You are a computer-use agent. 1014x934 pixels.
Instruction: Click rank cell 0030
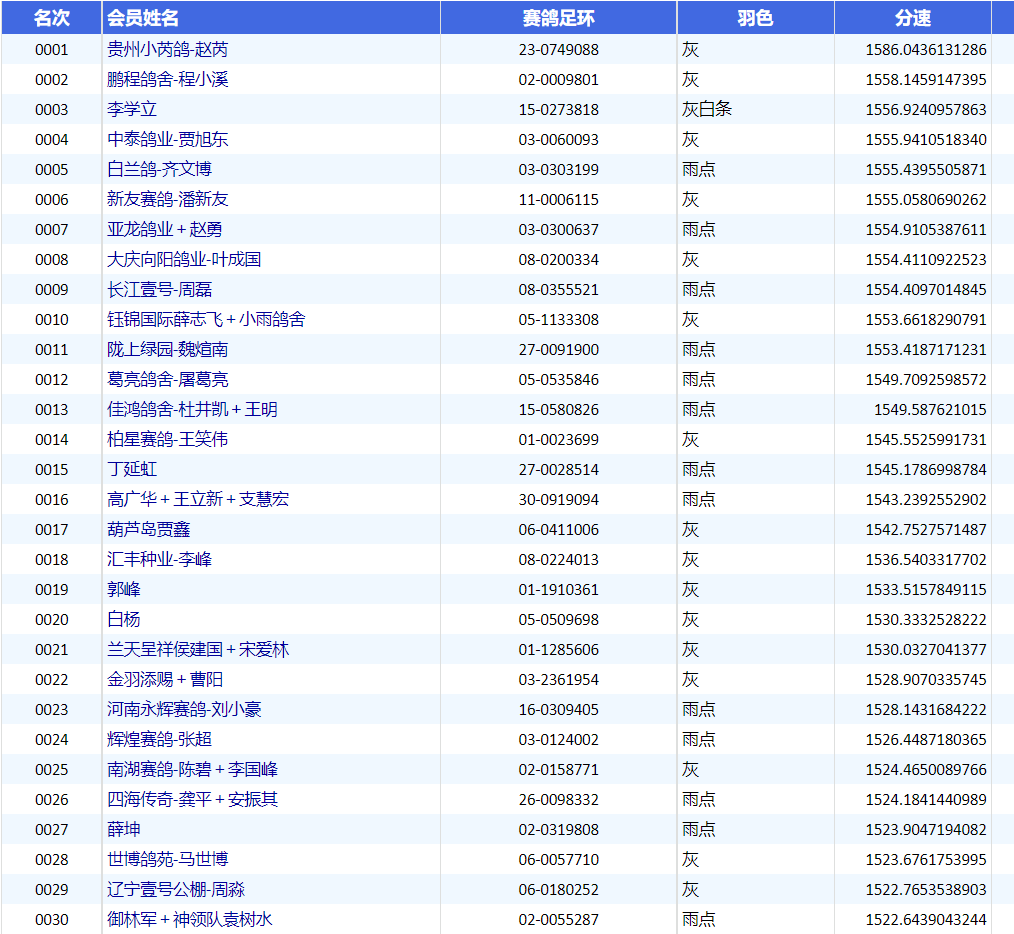[x=52, y=918]
